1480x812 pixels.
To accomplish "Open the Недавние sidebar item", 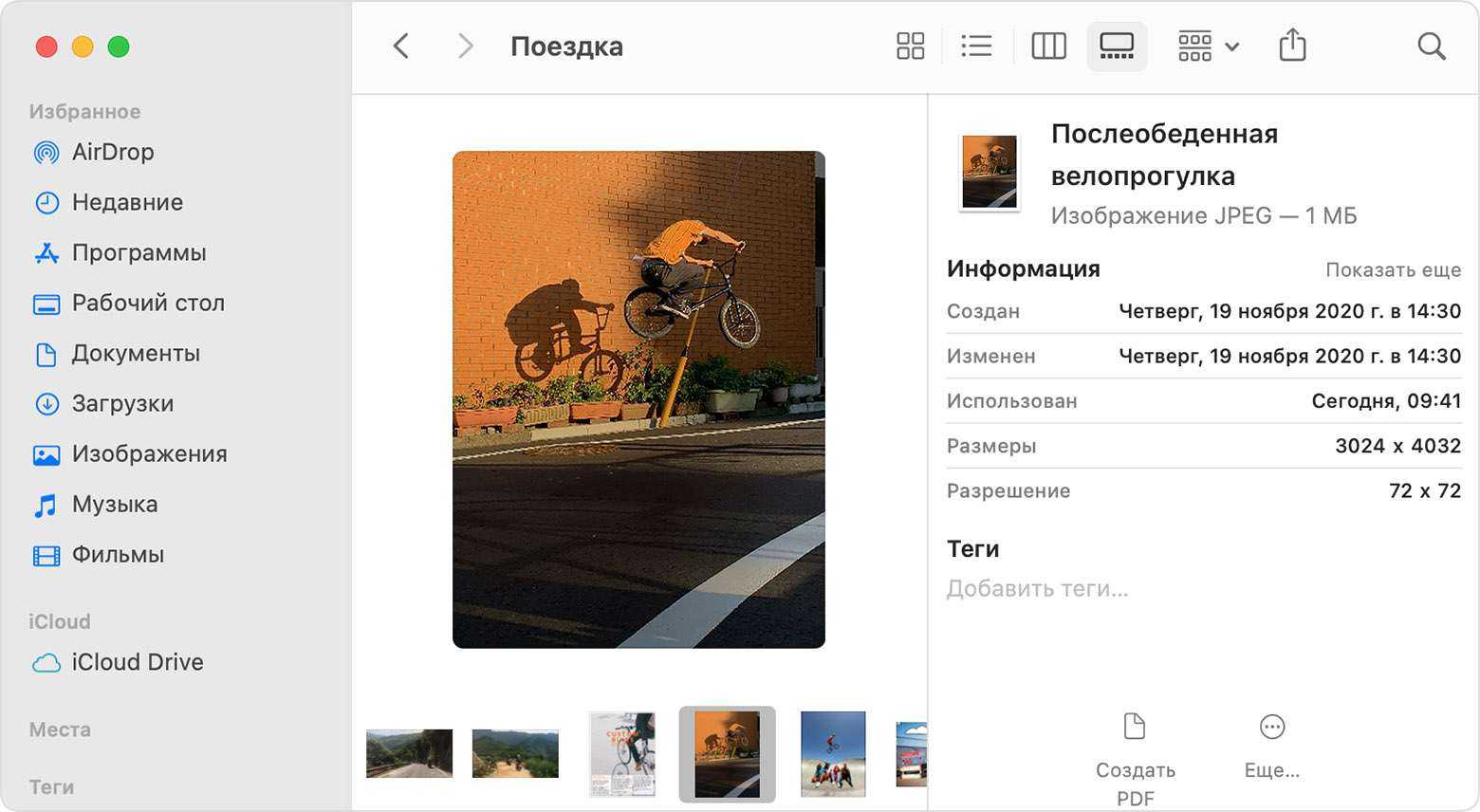I will click(127, 202).
